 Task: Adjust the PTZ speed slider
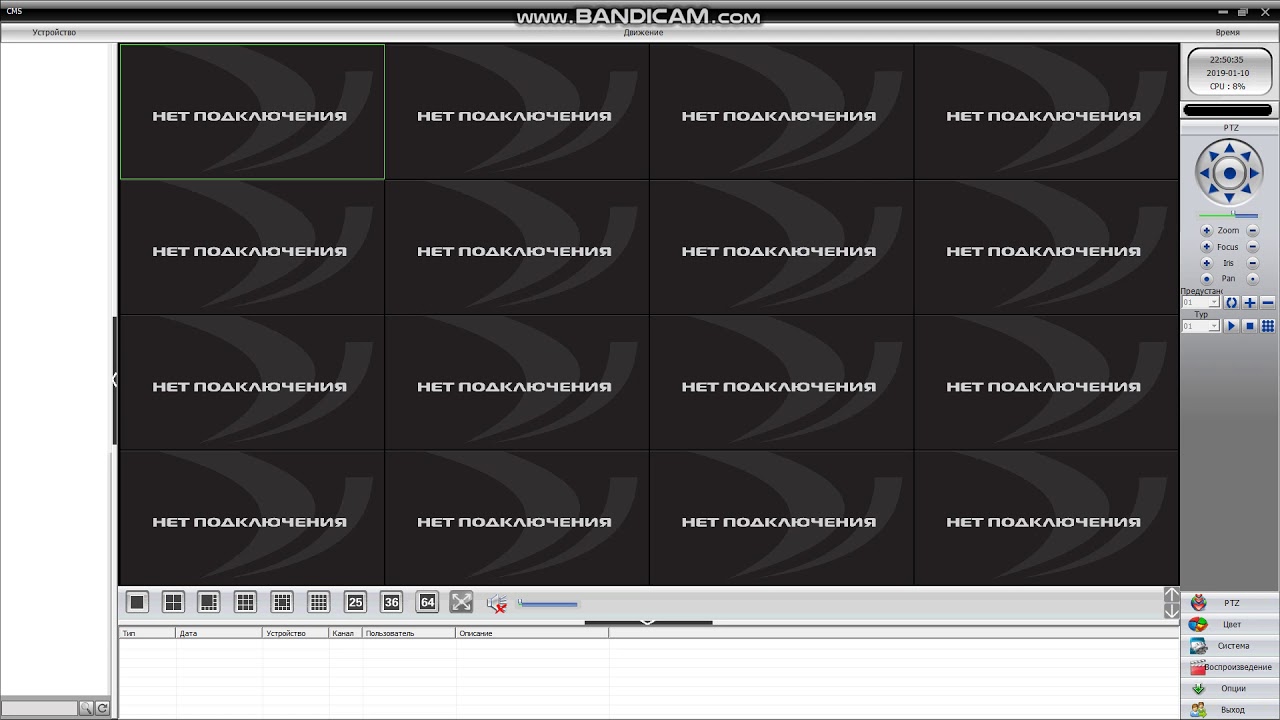click(x=1229, y=214)
